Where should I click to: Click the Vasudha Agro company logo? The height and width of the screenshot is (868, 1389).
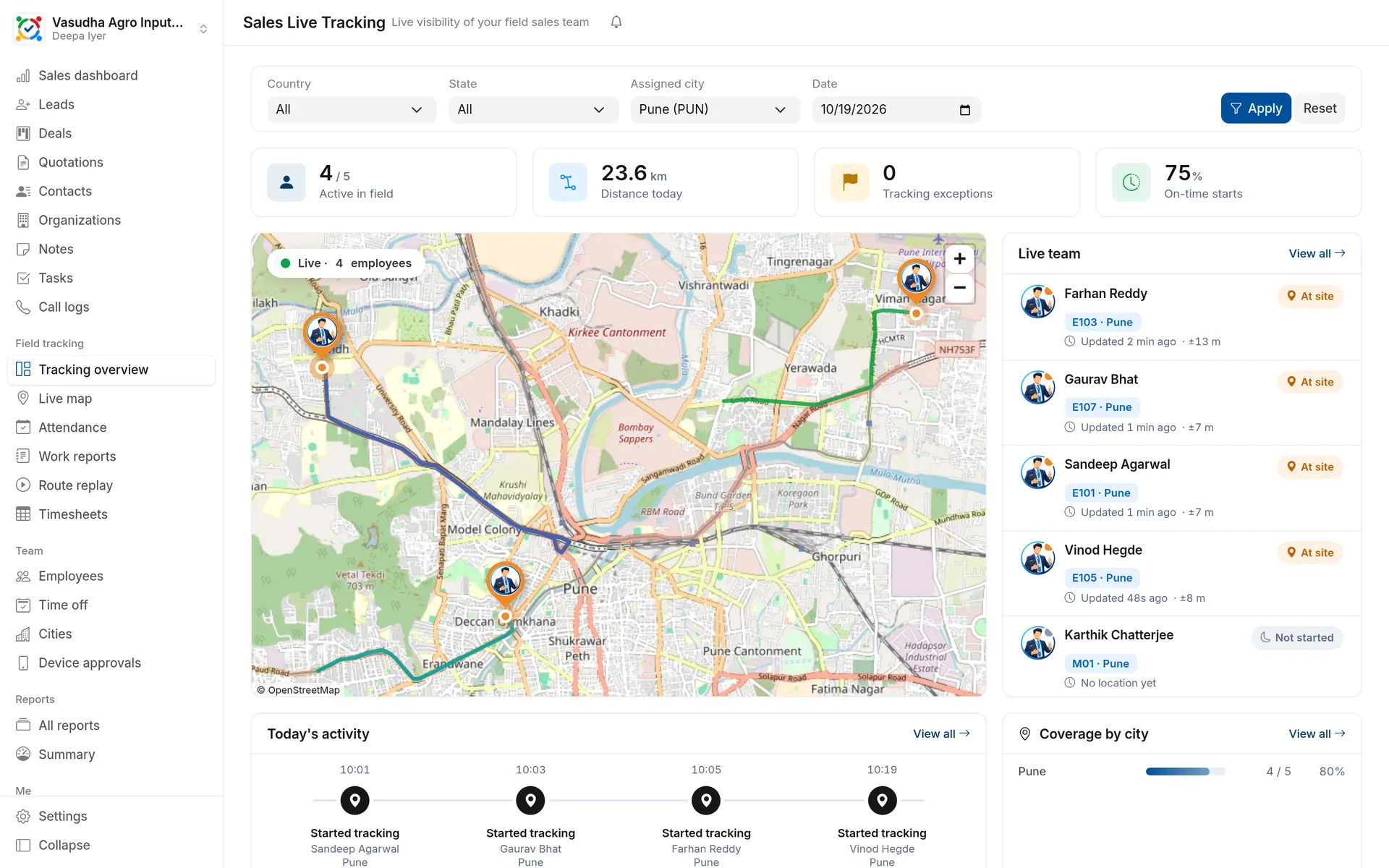(29, 28)
